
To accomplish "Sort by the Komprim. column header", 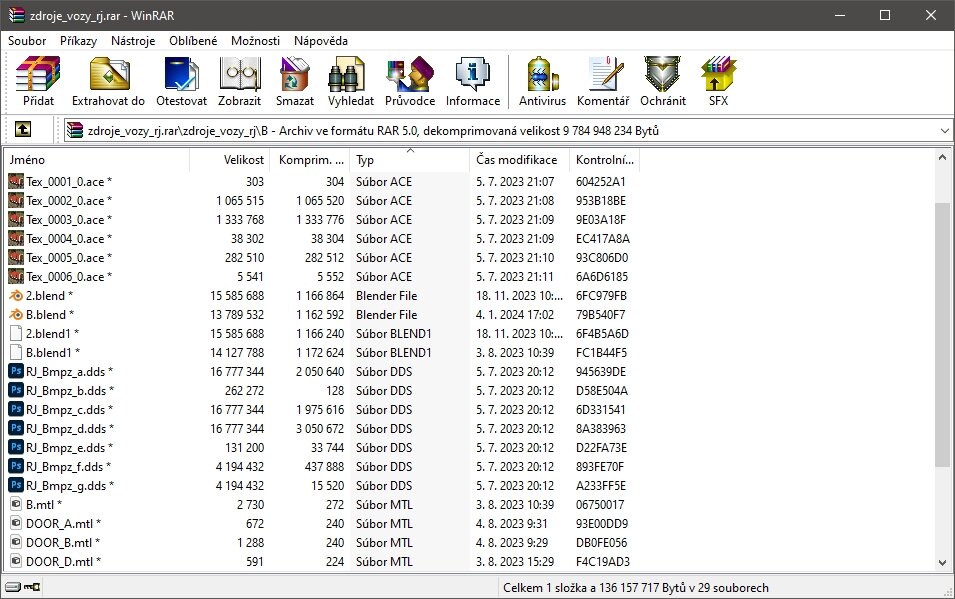I will tap(309, 160).
